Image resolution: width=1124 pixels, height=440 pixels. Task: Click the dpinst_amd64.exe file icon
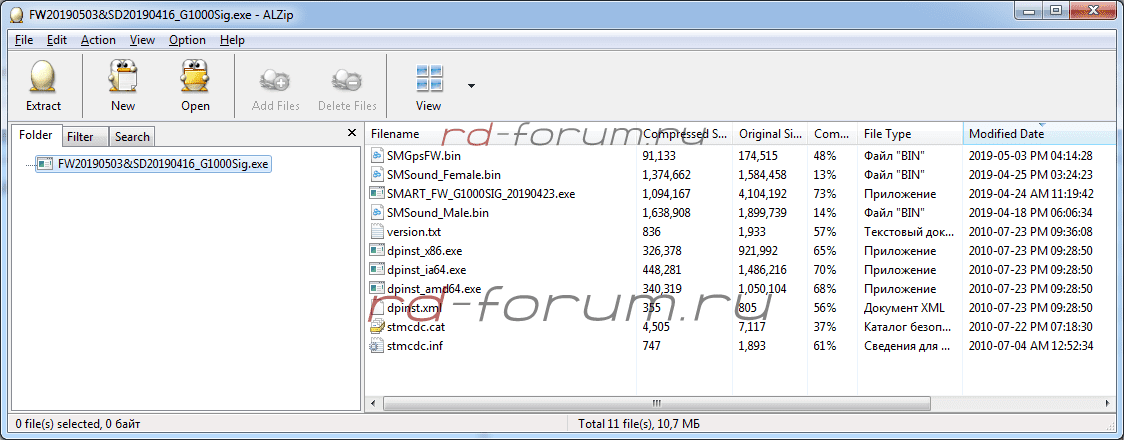click(x=377, y=289)
